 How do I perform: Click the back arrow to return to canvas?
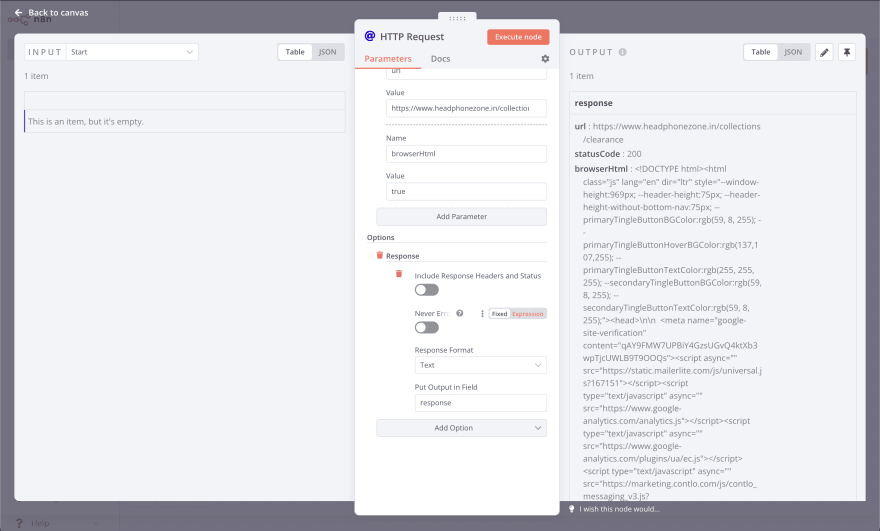[x=19, y=12]
